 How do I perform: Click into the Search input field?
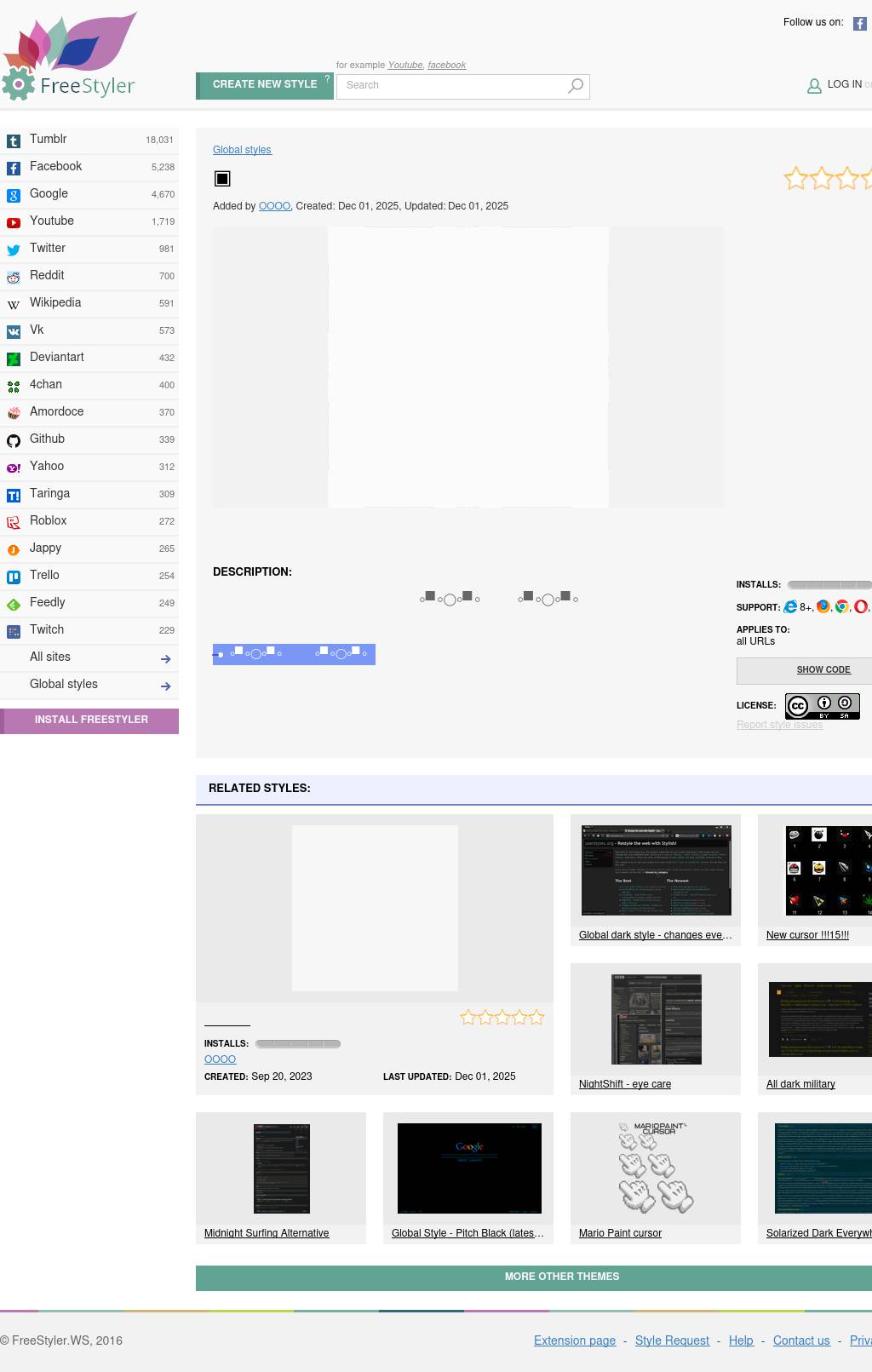(451, 86)
